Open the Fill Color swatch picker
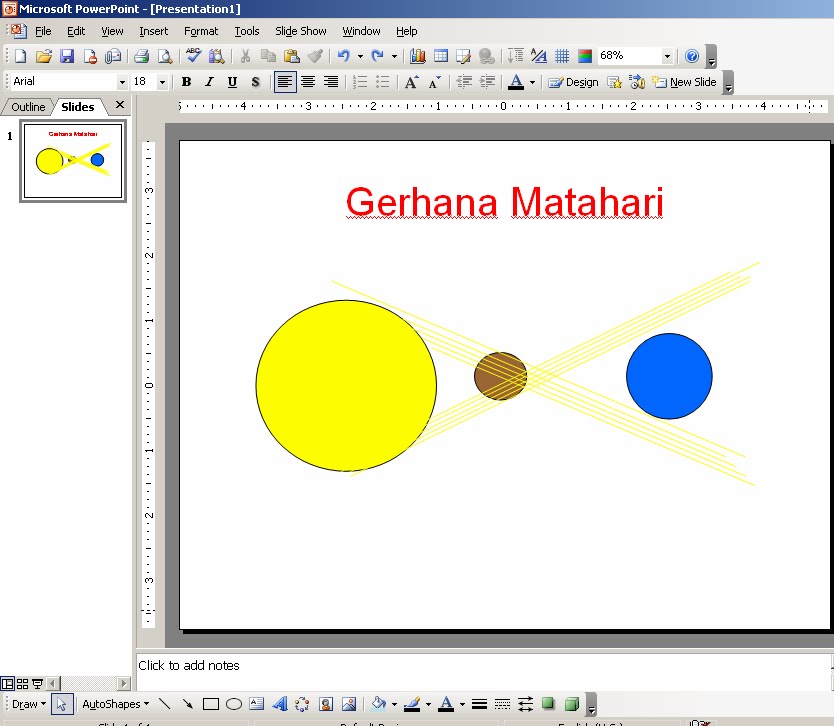This screenshot has width=834, height=726. click(x=378, y=704)
